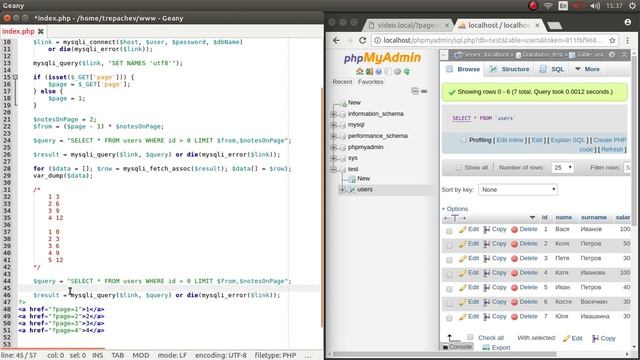Open the volume indicator in top panel

coord(595,6)
